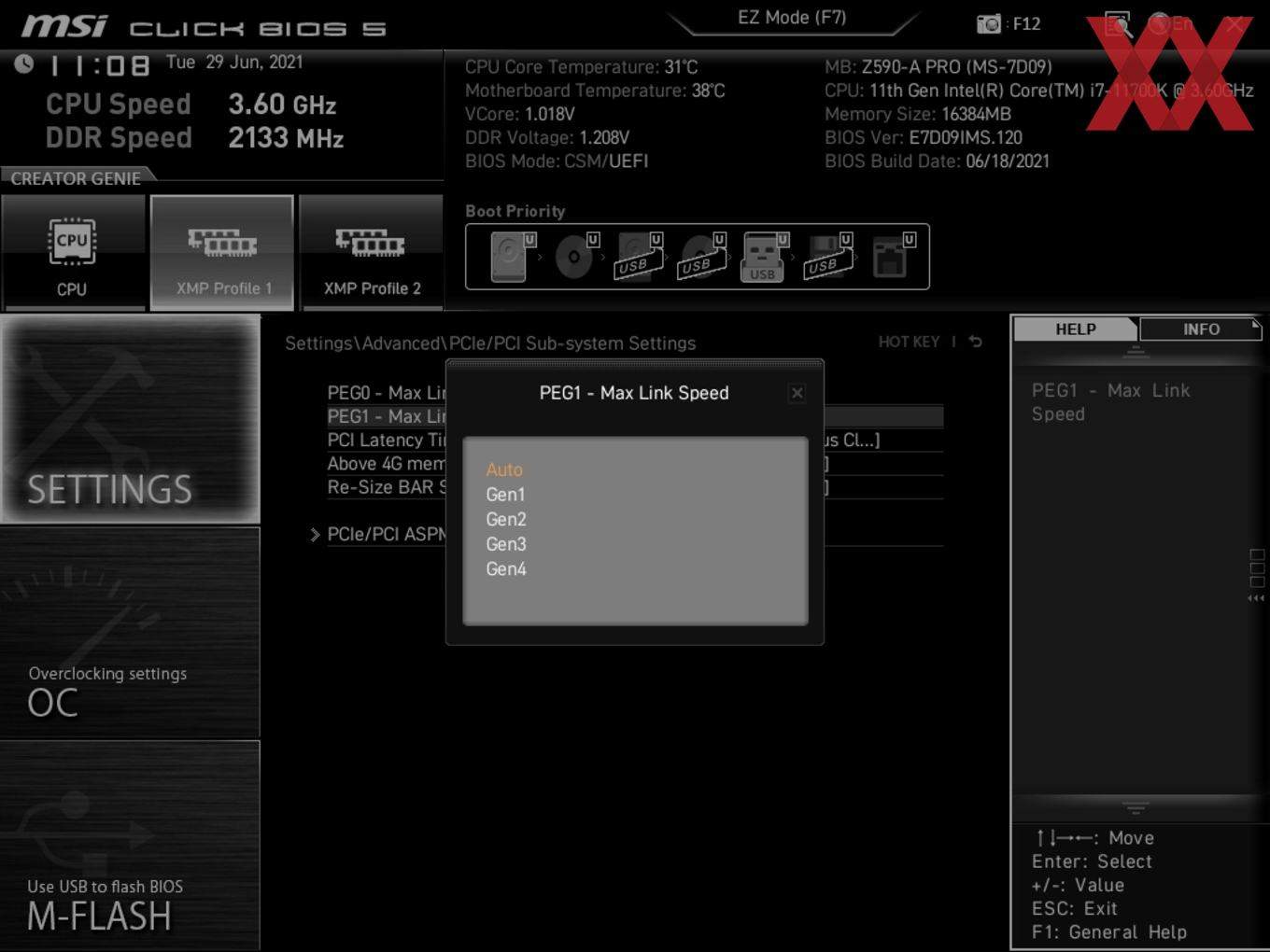Switch to EZ Mode (F7)
1270x952 pixels.
coord(792,18)
